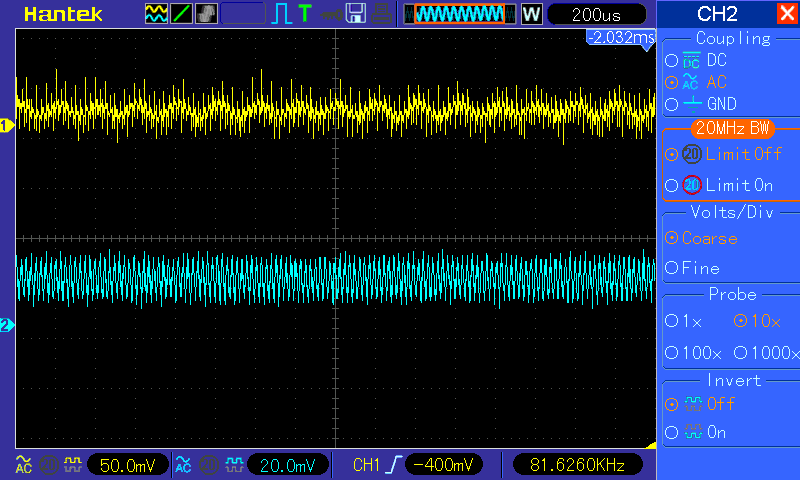Click the -2.032ms trigger offset label
800x480 pixels.
point(620,37)
